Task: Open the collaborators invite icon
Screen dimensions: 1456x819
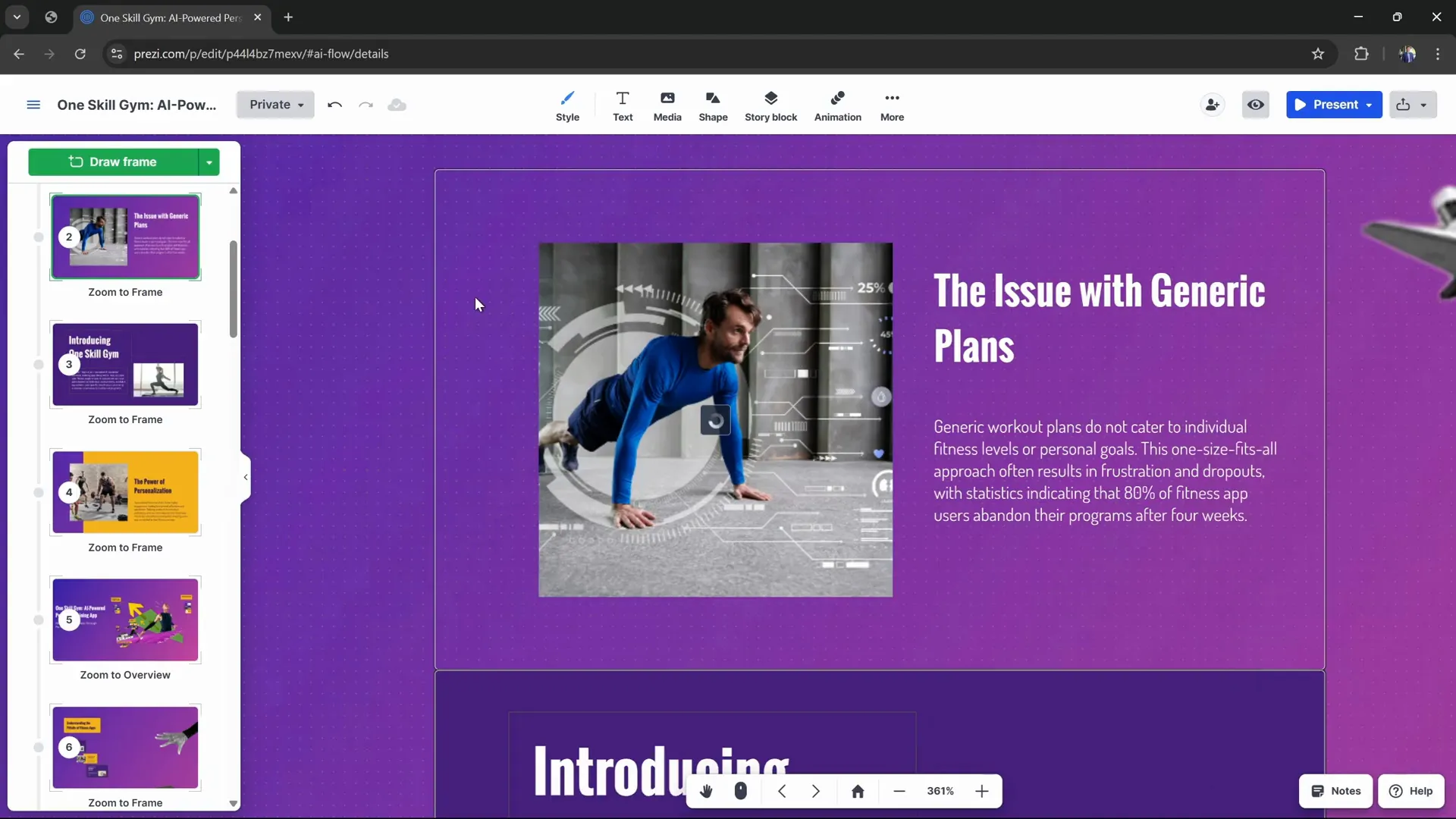Action: [1211, 105]
